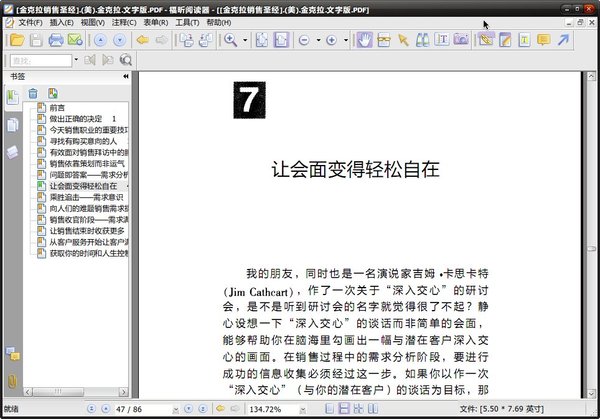
Task: Open the attachments paperclip panel
Action: pyautogui.click(x=13, y=381)
